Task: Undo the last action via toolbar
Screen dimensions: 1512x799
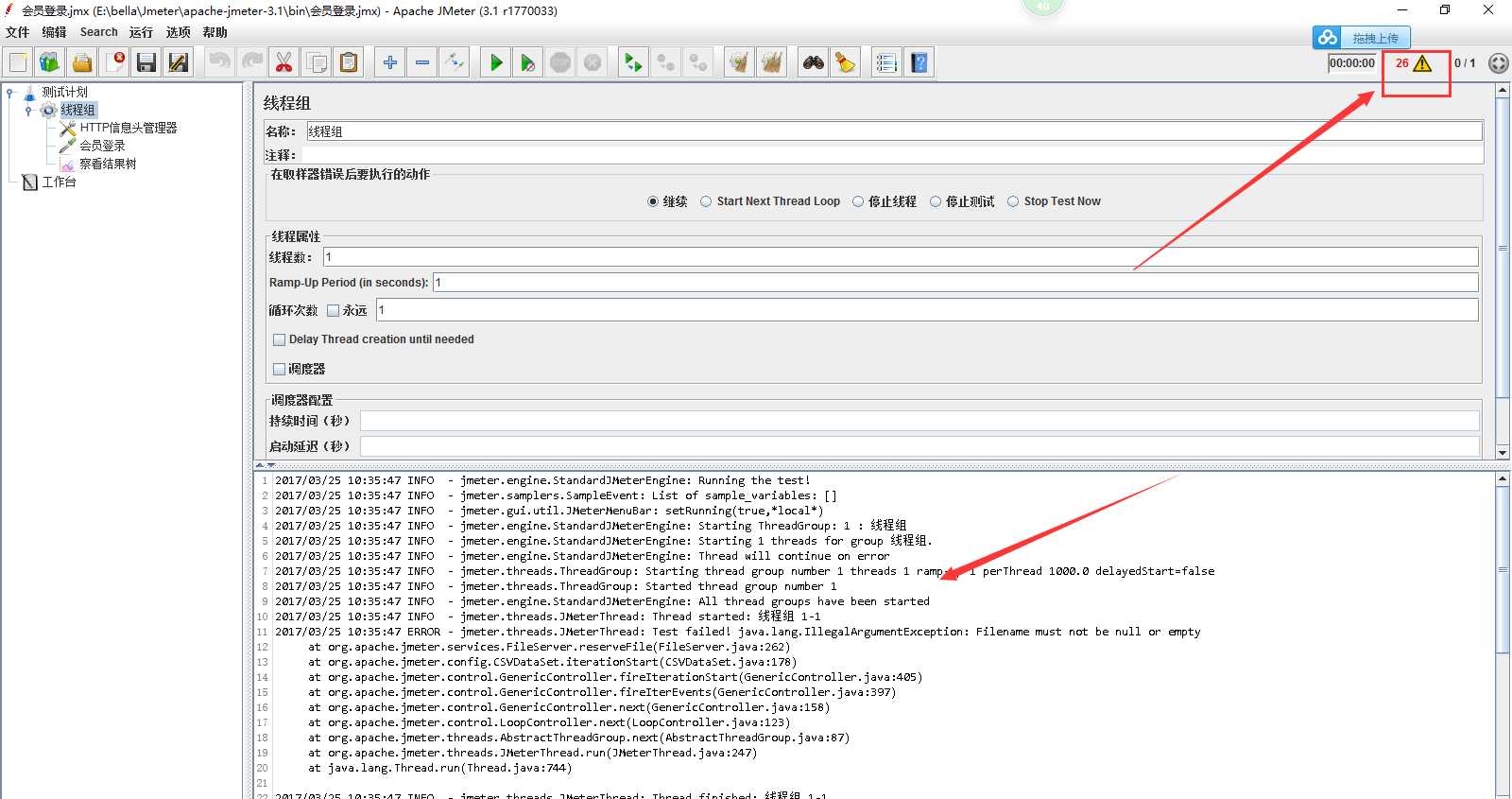Action: click(220, 62)
